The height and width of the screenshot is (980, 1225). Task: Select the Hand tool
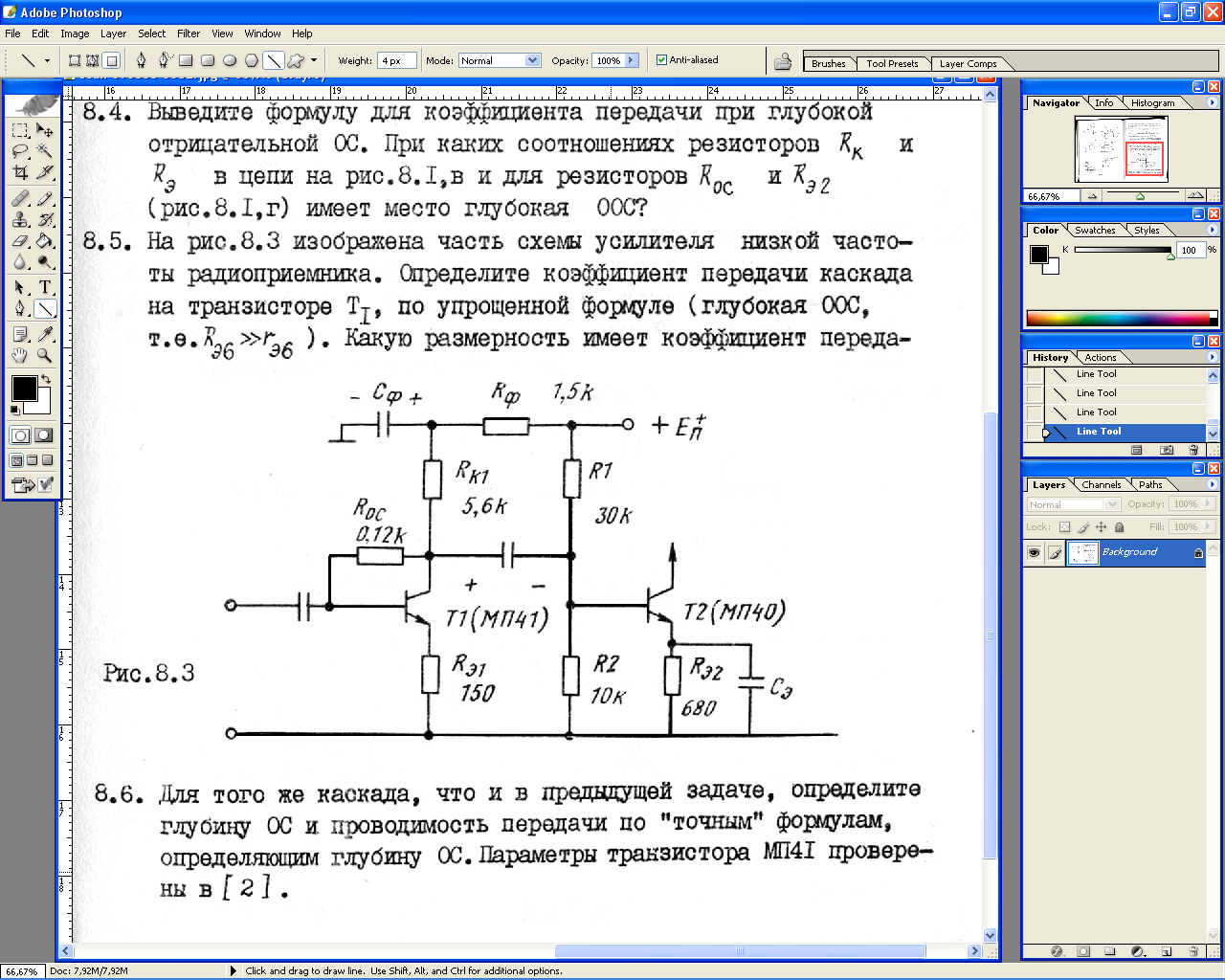[x=20, y=355]
